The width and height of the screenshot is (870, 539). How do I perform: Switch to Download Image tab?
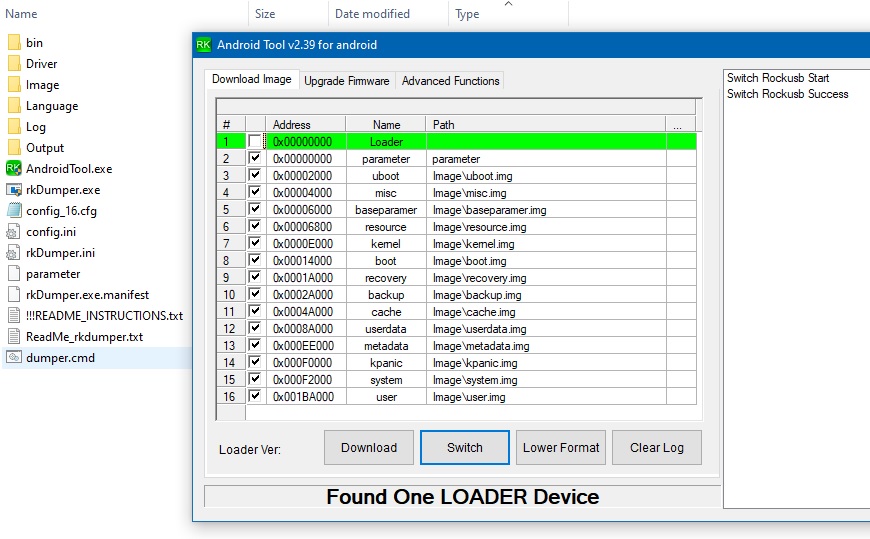252,79
